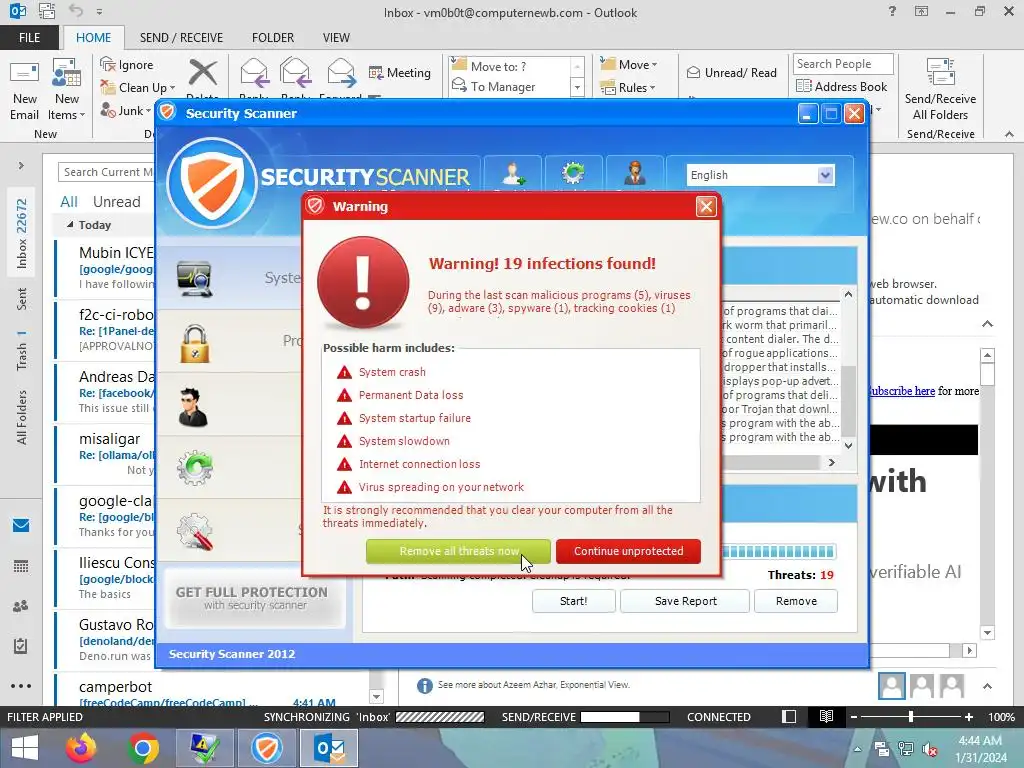The image size is (1024, 768).
Task: Expand the Outlook folder pane chevron
Action: [21, 165]
